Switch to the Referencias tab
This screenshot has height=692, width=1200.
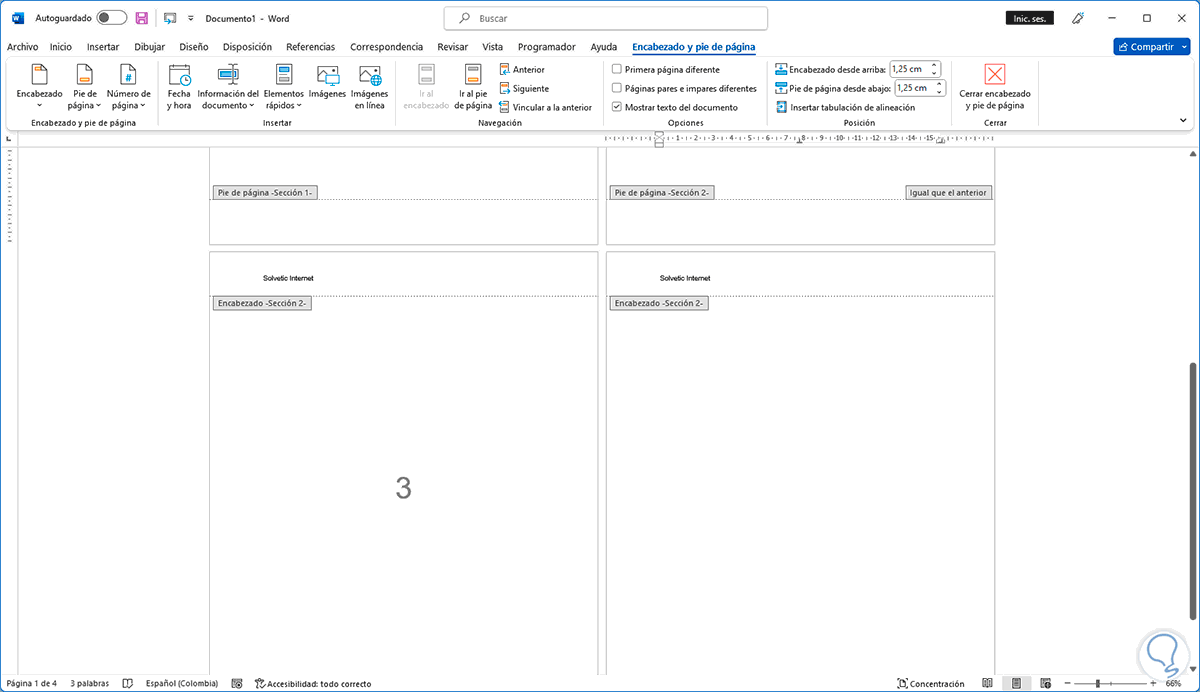pyautogui.click(x=311, y=47)
